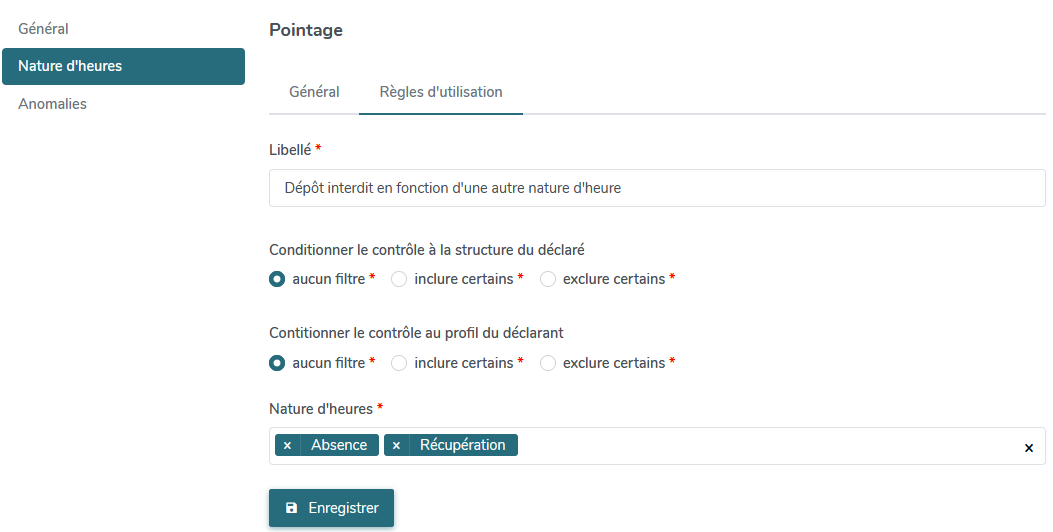Open the Règles d'utilisation tab

(x=441, y=92)
